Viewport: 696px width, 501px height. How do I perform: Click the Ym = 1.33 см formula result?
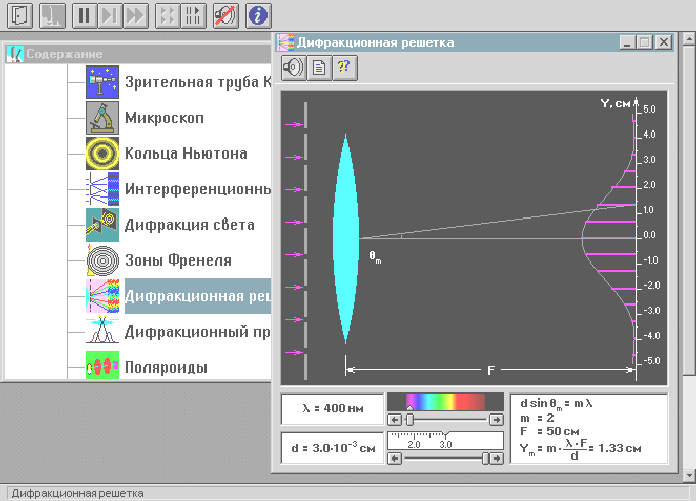[x=581, y=450]
